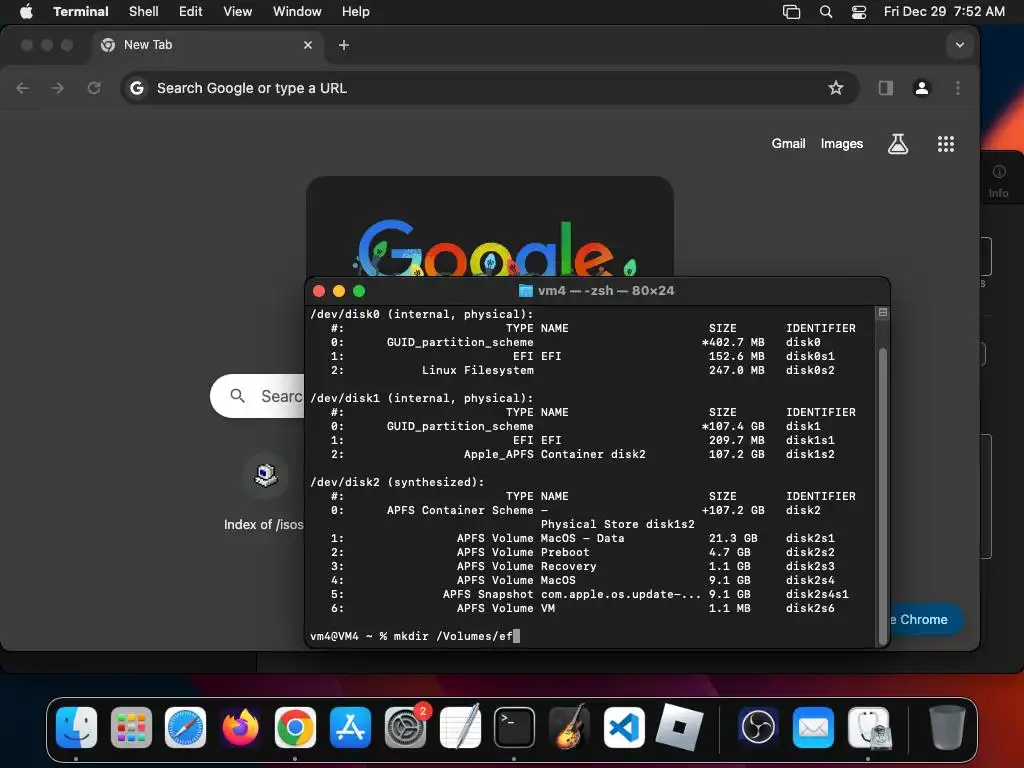Click the mkdir command prompt line

pos(415,636)
